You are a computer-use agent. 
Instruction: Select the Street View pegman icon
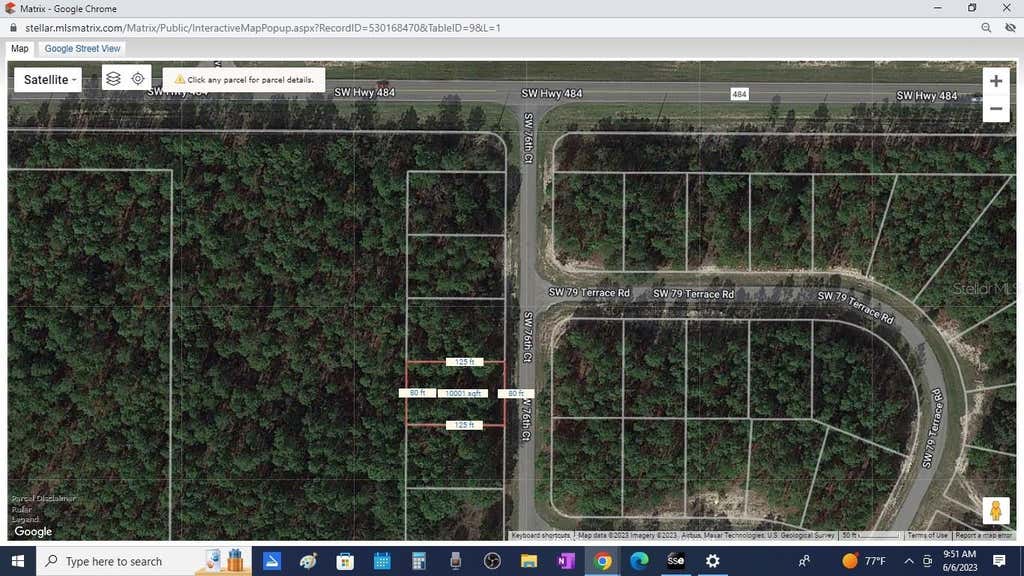(x=995, y=510)
